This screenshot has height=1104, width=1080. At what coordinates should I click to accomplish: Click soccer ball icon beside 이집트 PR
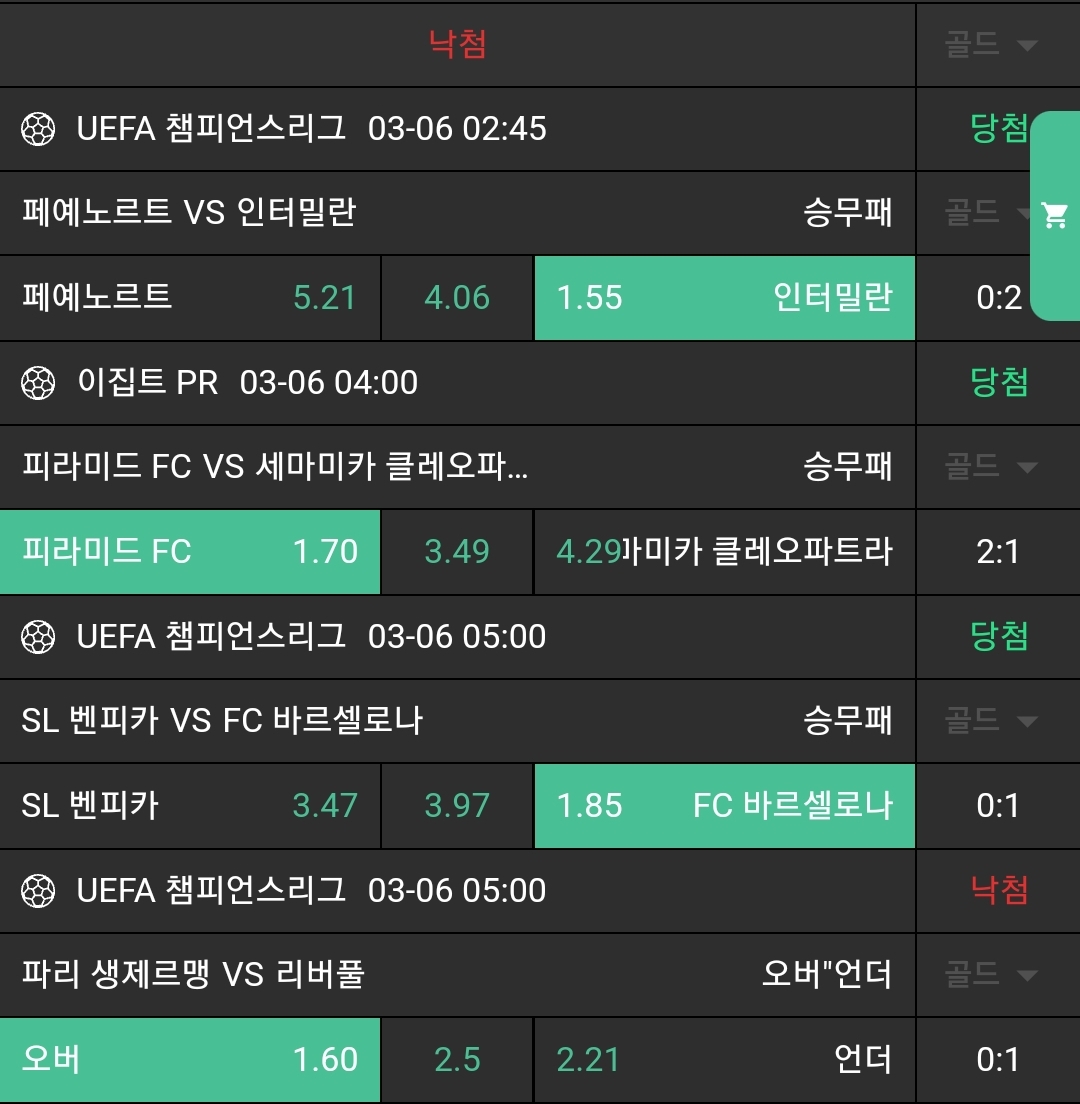point(38,382)
